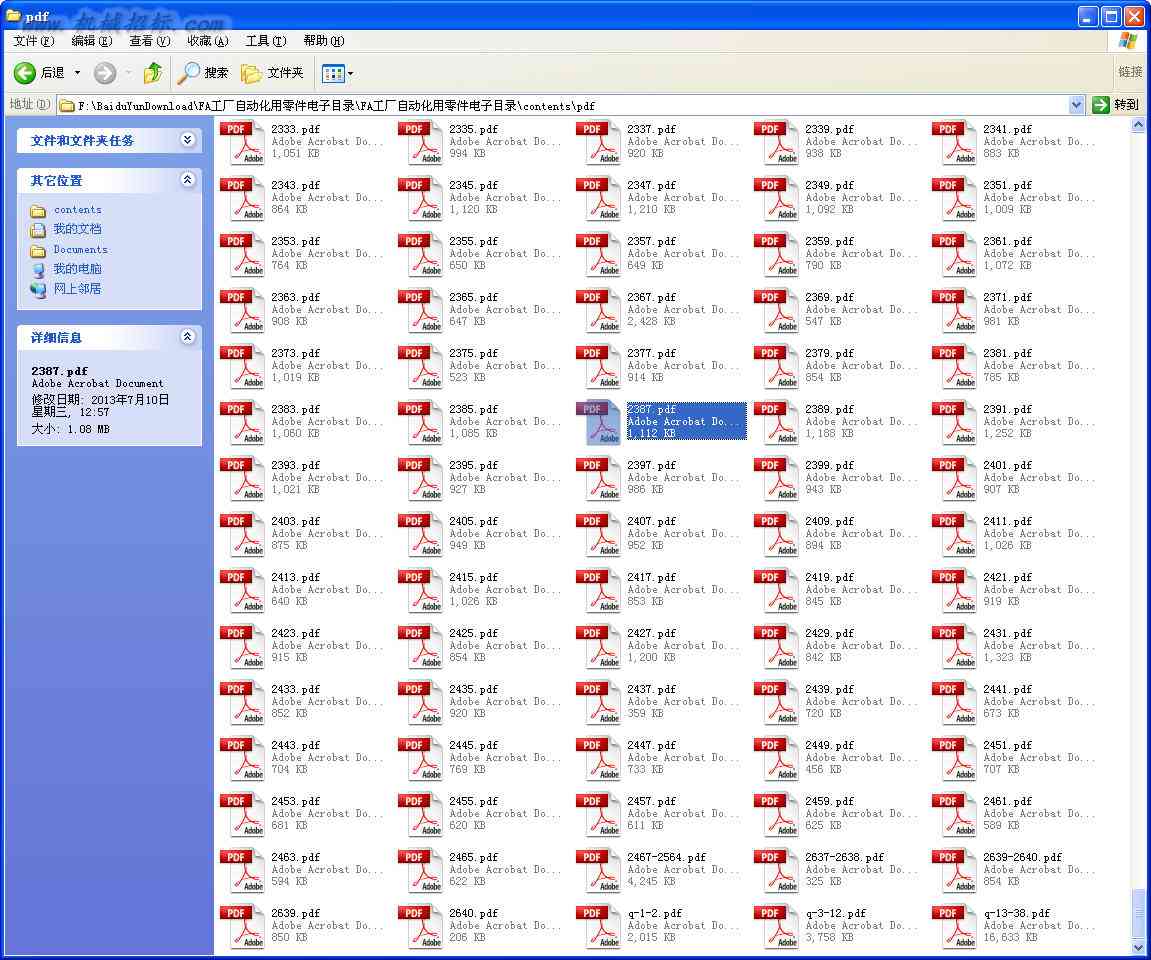Image resolution: width=1151 pixels, height=960 pixels.
Task: Click the green Go arrow button
Action: [x=1100, y=105]
